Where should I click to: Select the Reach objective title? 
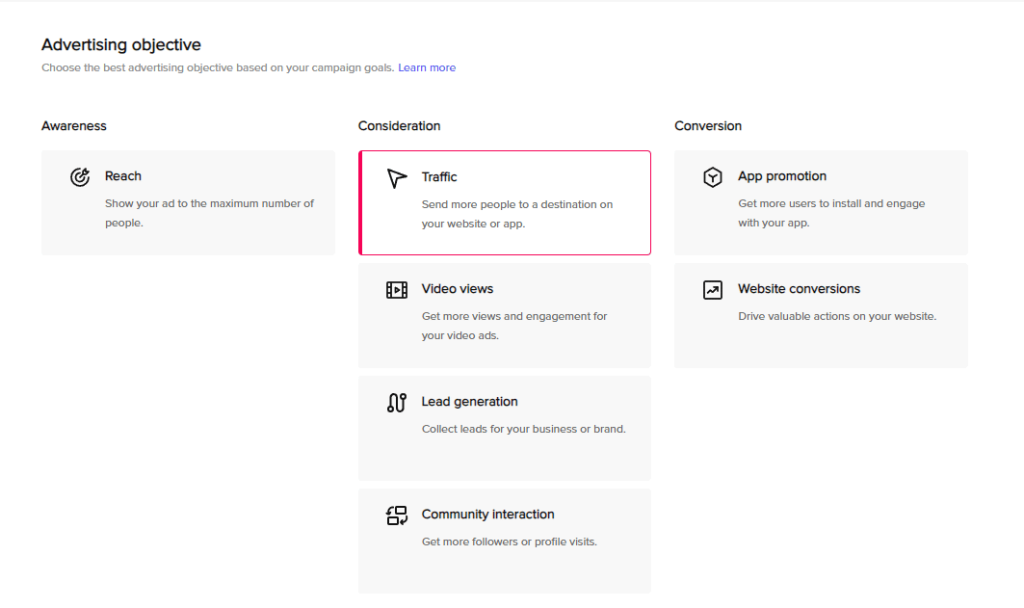pyautogui.click(x=123, y=176)
